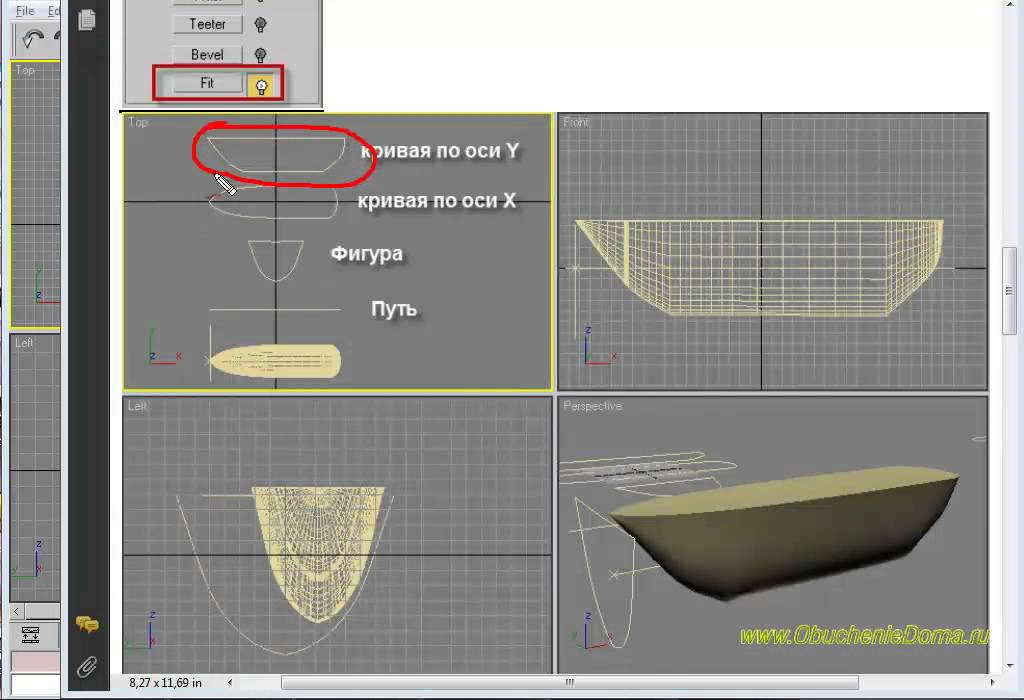Click the Top viewport label in the background window
The width and height of the screenshot is (1024, 700).
(x=25, y=70)
